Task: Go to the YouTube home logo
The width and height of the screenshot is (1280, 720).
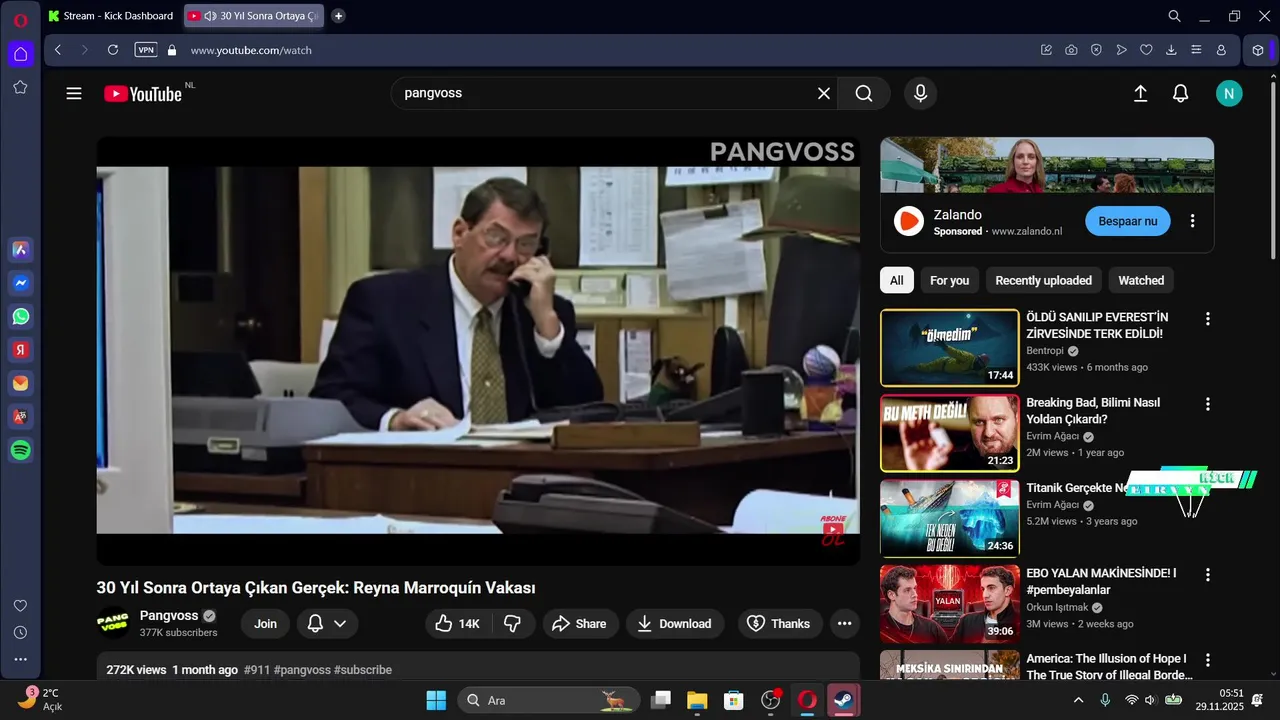Action: click(143, 94)
